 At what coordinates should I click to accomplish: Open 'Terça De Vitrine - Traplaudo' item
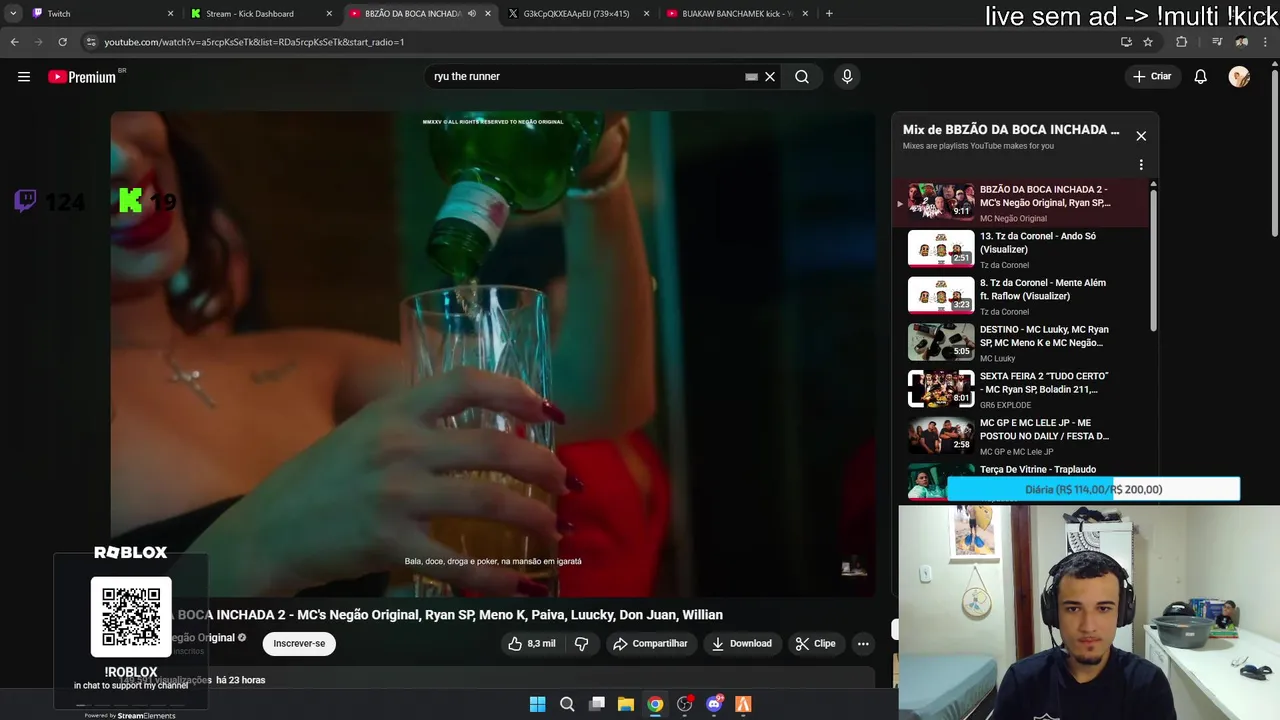coord(1020,479)
